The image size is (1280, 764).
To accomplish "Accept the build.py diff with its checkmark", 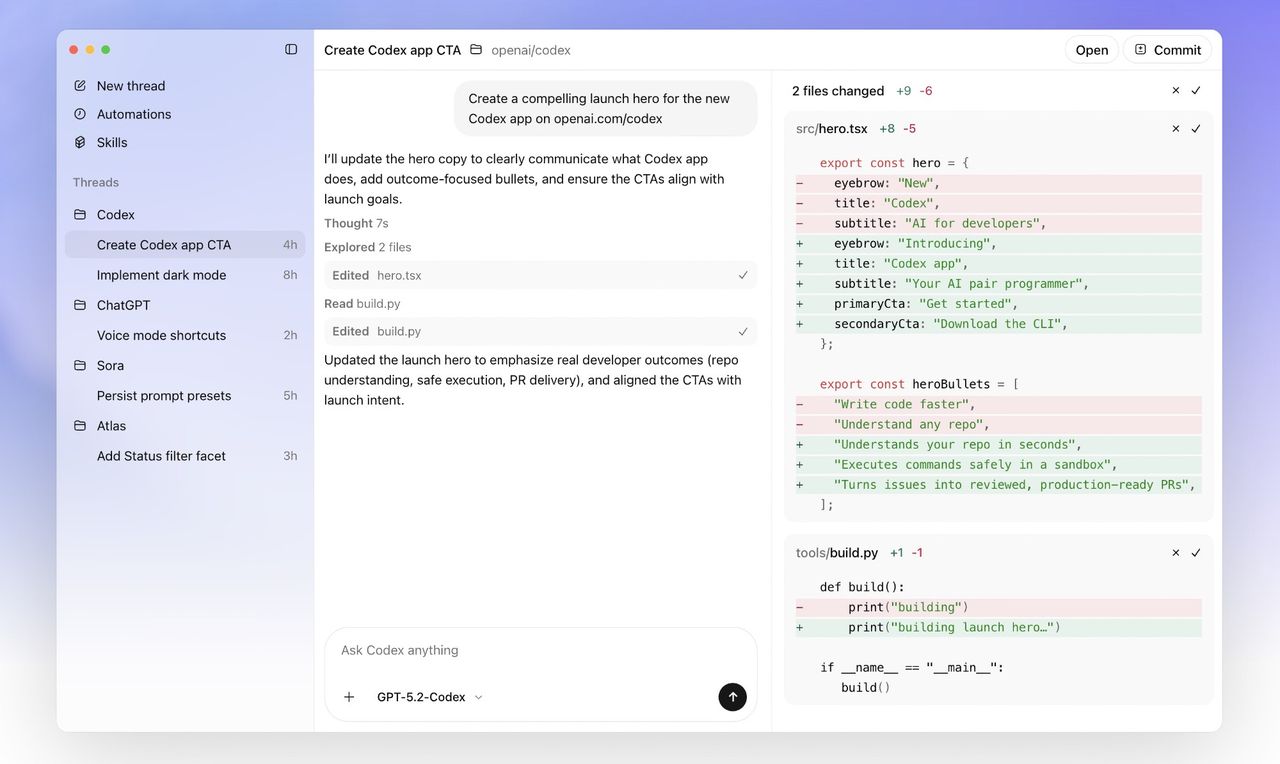I will point(1196,552).
